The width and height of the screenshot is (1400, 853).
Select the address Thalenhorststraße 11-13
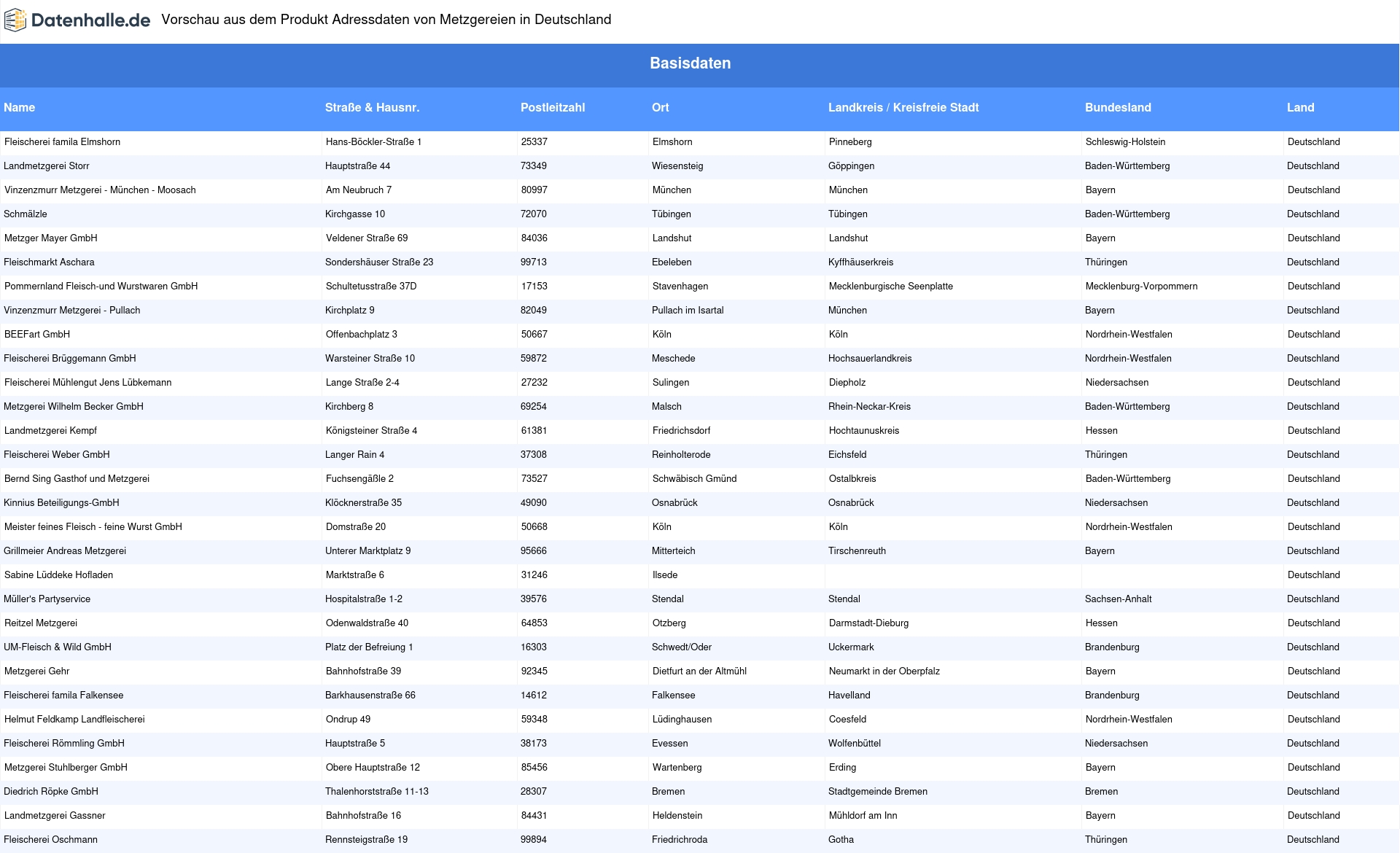[377, 792]
